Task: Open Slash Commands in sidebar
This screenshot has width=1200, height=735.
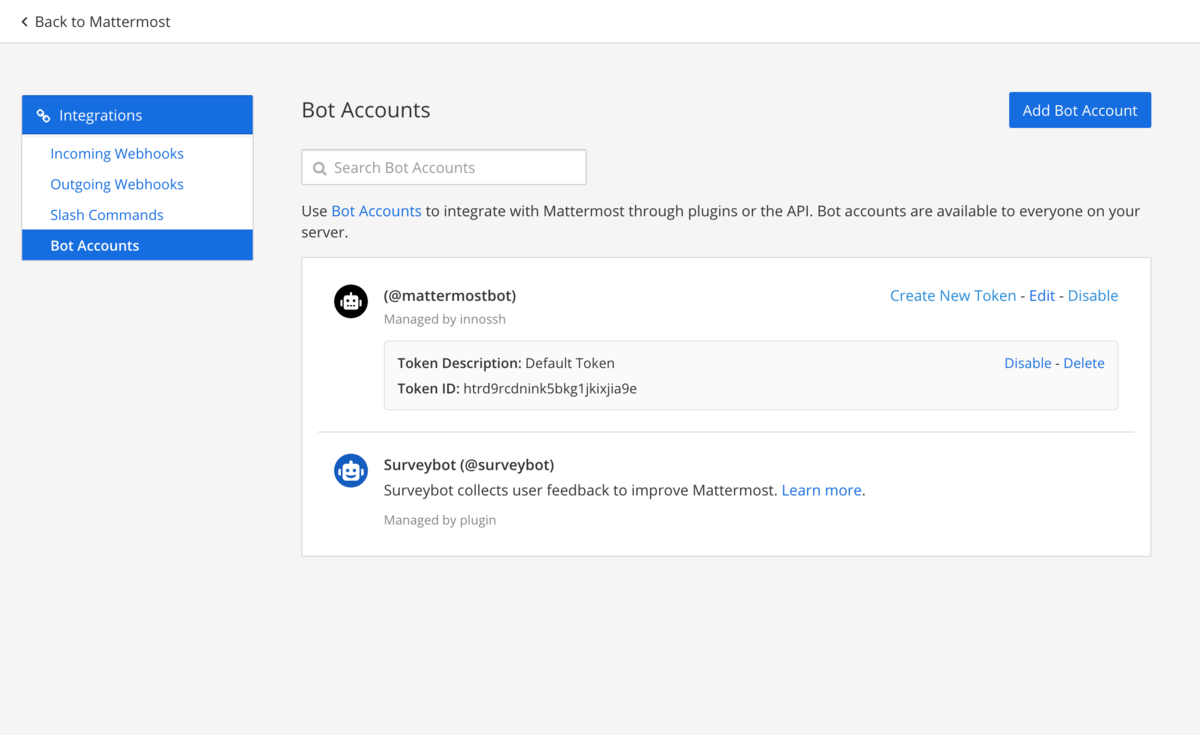Action: [107, 215]
